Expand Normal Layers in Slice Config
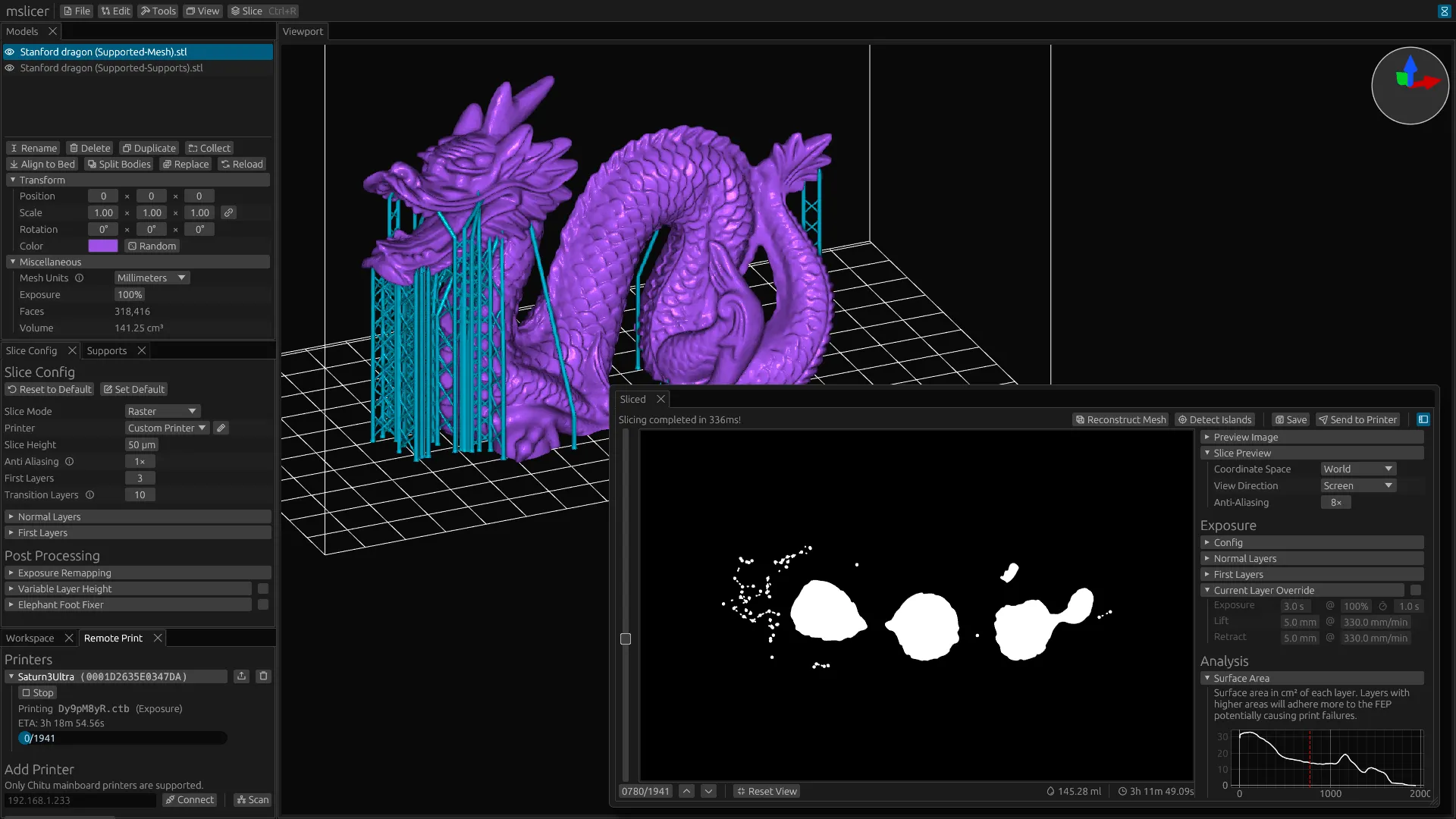1456x819 pixels. (x=138, y=517)
